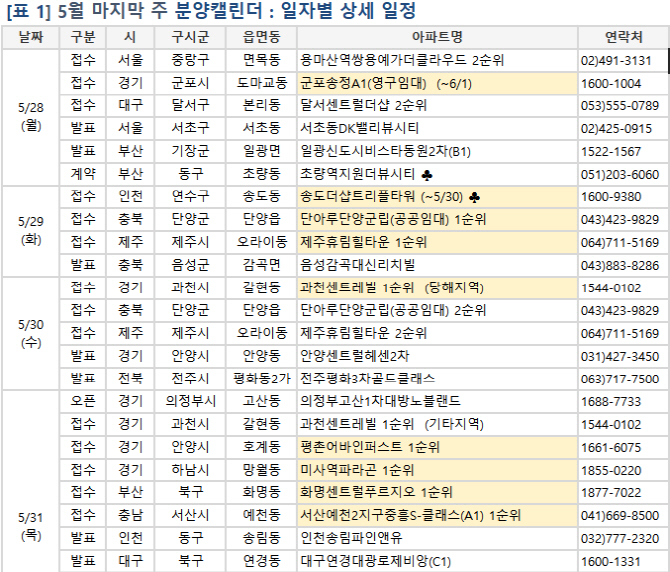The image size is (670, 572).
Task: Click the 구분 column header
Action: point(83,37)
